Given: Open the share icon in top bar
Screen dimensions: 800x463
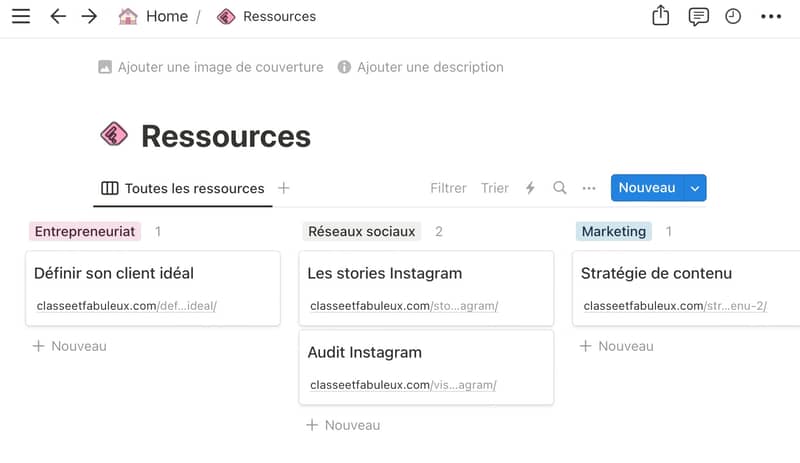Looking at the screenshot, I should pos(661,15).
